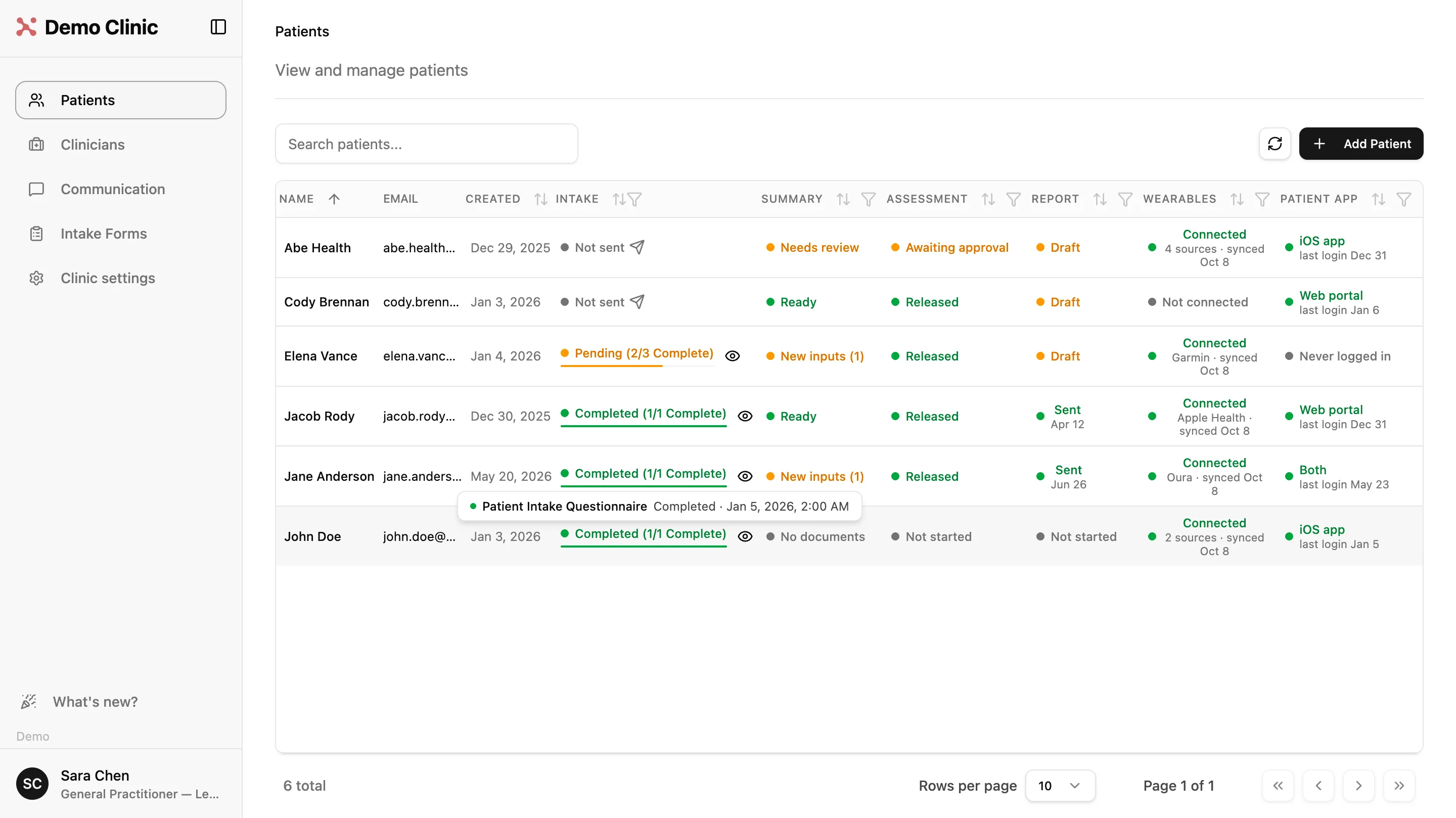Screen dimensions: 1456x818
Task: View Jacob Rody intake eye icon
Action: (745, 416)
